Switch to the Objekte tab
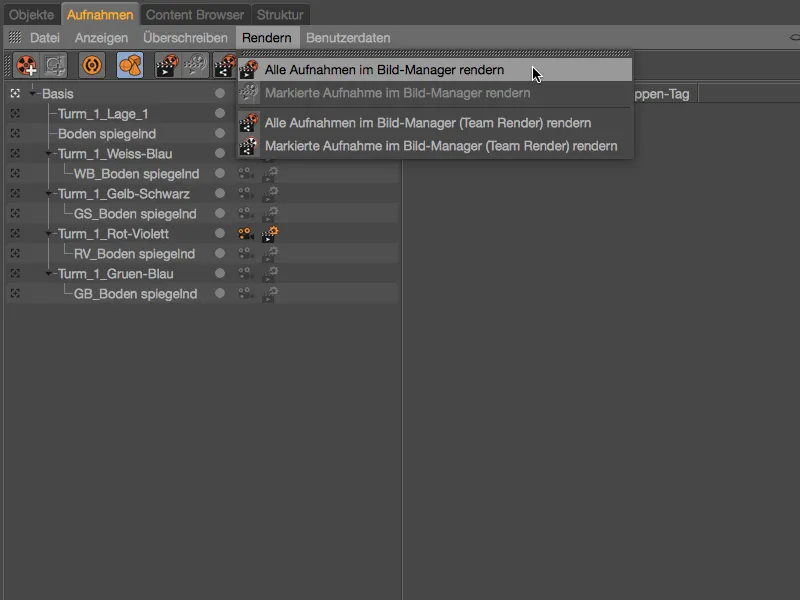Image resolution: width=800 pixels, height=600 pixels. tap(32, 15)
